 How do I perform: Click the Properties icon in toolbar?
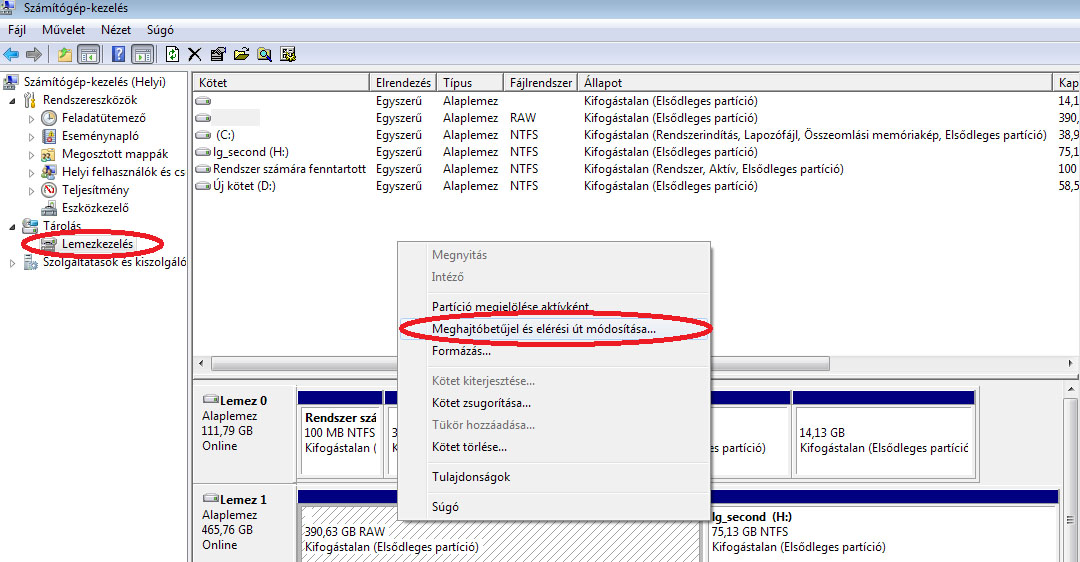click(218, 54)
